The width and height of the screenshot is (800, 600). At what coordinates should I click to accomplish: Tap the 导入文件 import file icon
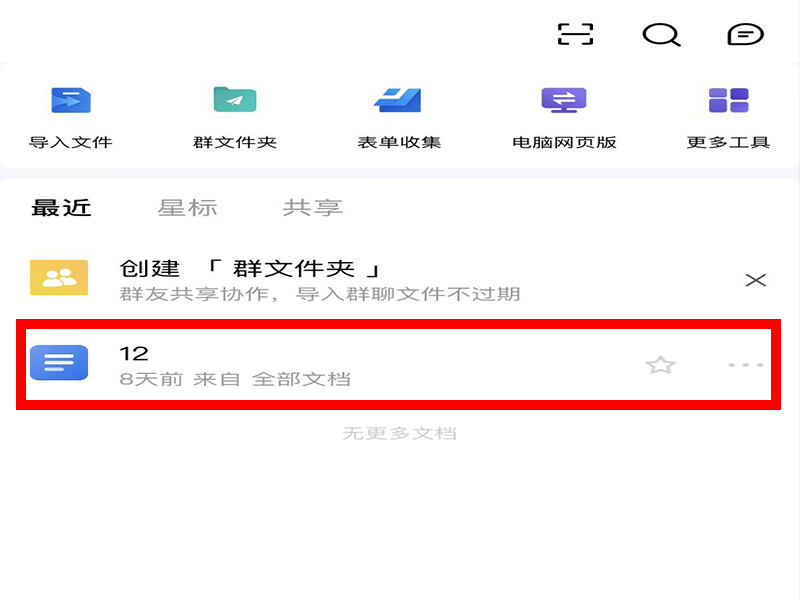[71, 100]
